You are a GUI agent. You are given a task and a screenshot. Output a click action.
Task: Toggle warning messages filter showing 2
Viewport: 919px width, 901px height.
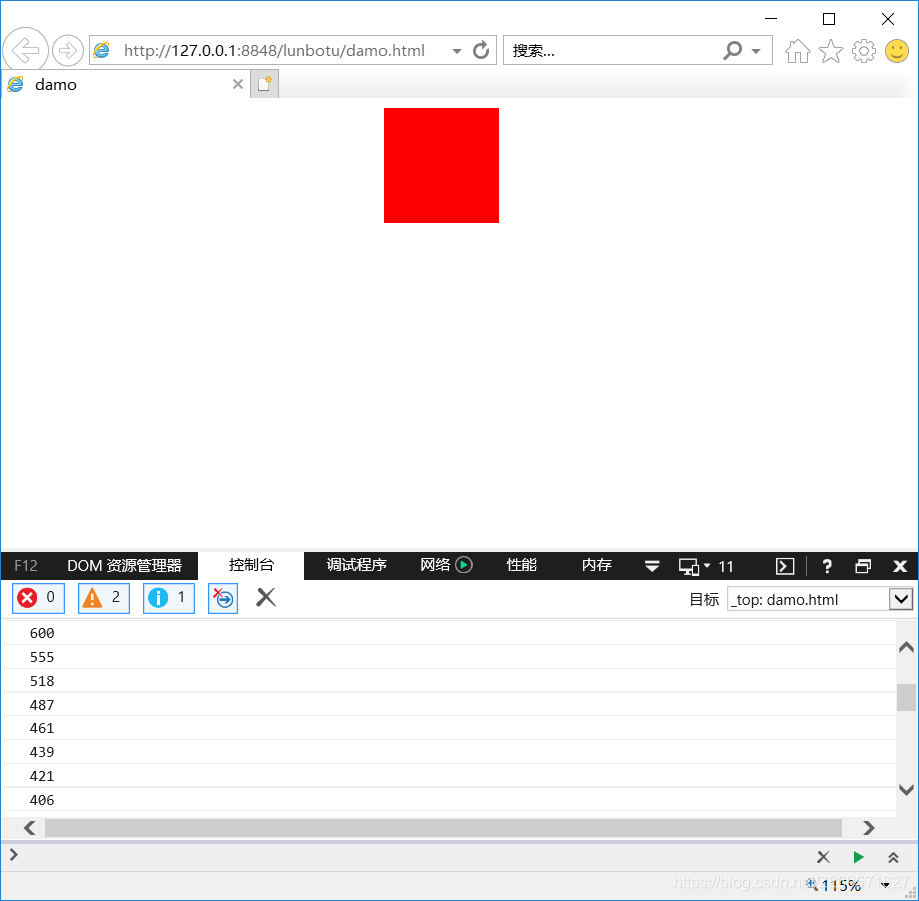(x=104, y=598)
